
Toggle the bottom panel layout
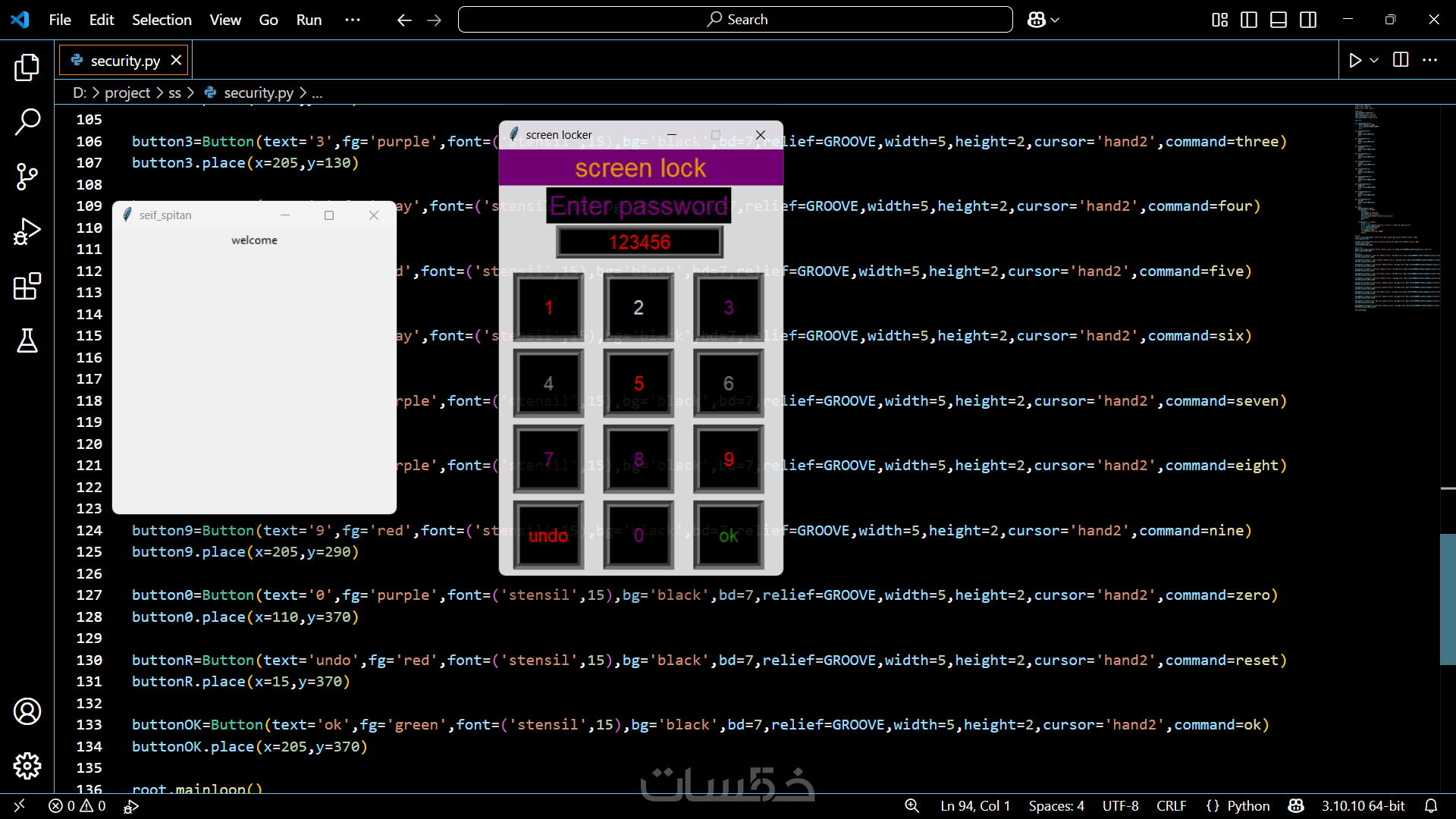pyautogui.click(x=1279, y=20)
